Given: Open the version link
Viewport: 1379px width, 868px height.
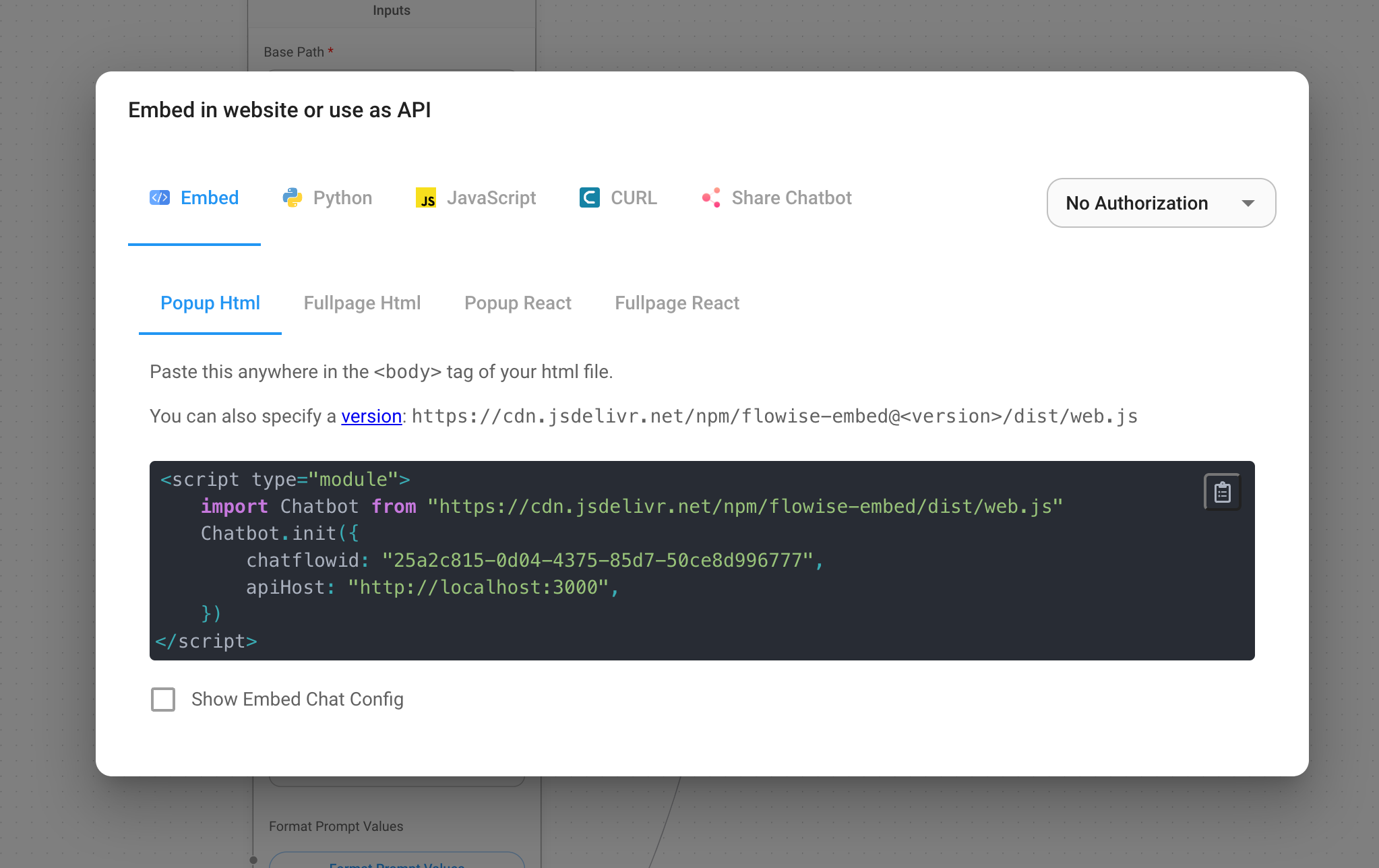Looking at the screenshot, I should coord(371,416).
